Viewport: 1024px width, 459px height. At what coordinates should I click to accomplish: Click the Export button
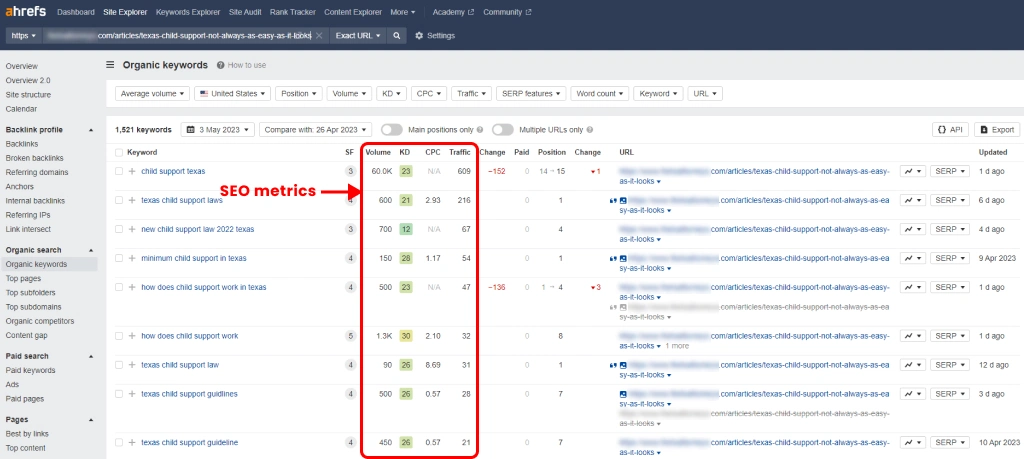[997, 130]
